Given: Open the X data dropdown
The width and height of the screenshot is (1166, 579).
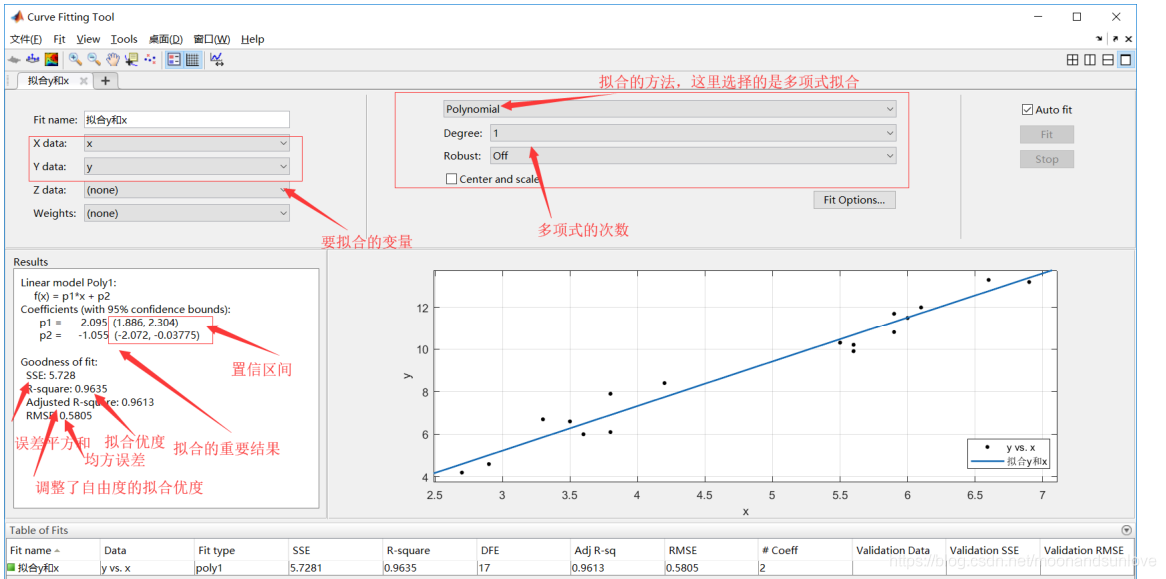Looking at the screenshot, I should [x=186, y=143].
